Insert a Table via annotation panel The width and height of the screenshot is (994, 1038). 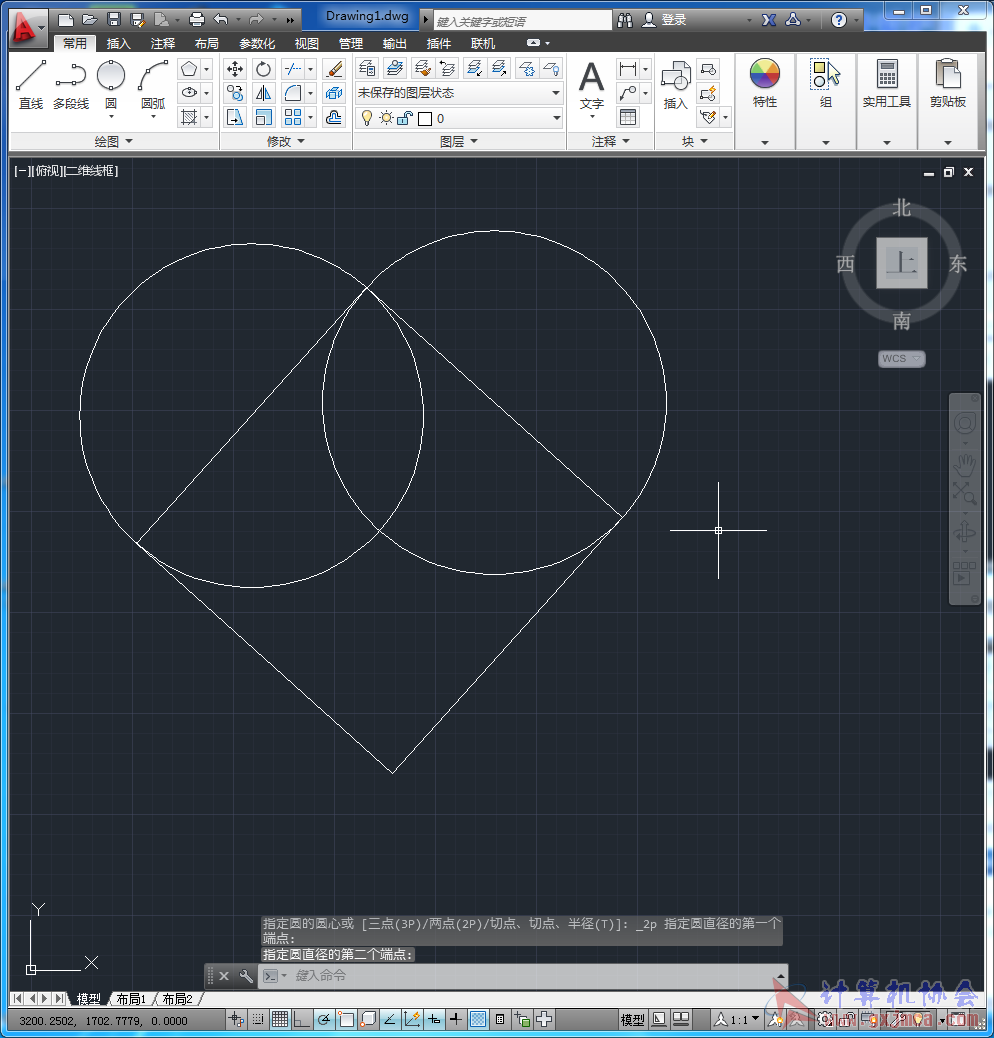[x=627, y=117]
